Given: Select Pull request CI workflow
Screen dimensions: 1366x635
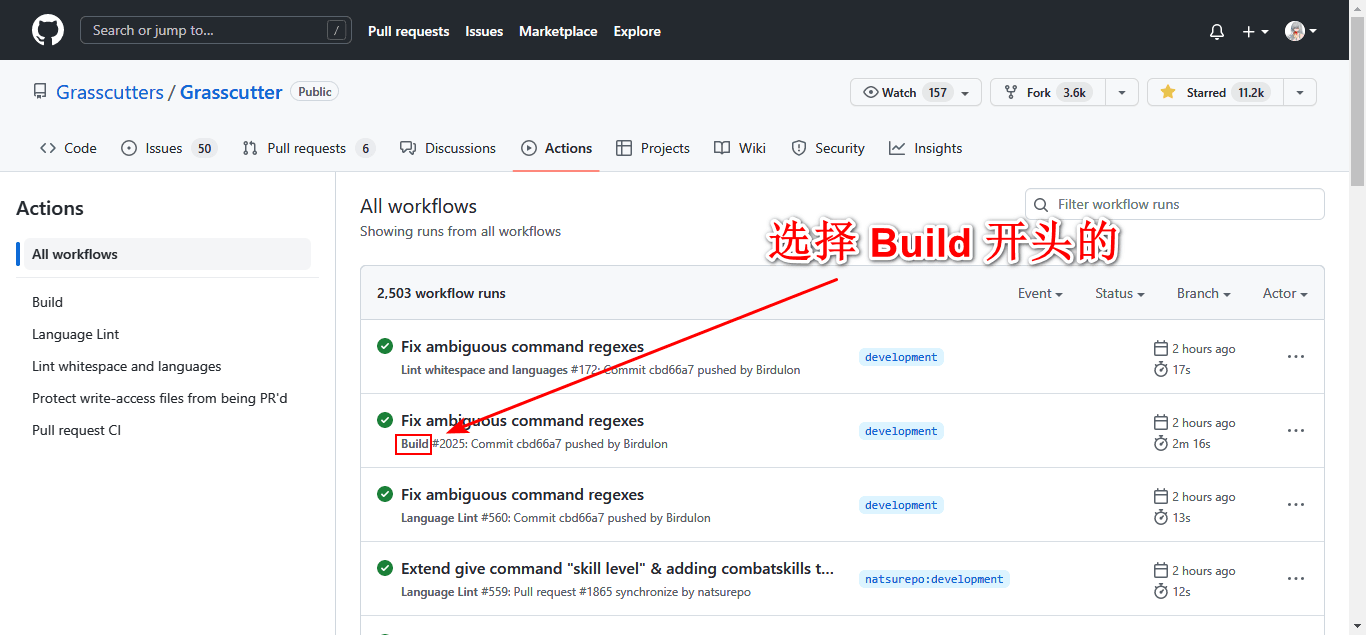Looking at the screenshot, I should [x=76, y=430].
